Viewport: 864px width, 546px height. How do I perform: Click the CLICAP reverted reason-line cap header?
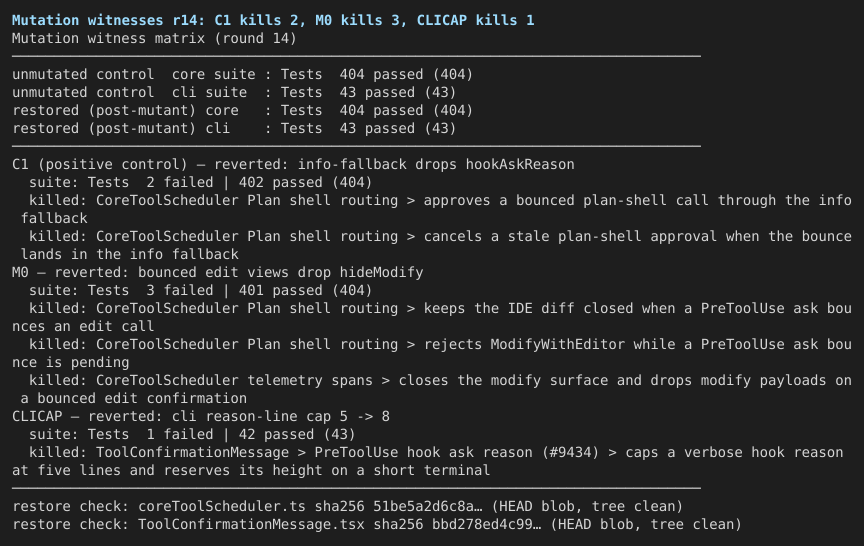tap(201, 416)
